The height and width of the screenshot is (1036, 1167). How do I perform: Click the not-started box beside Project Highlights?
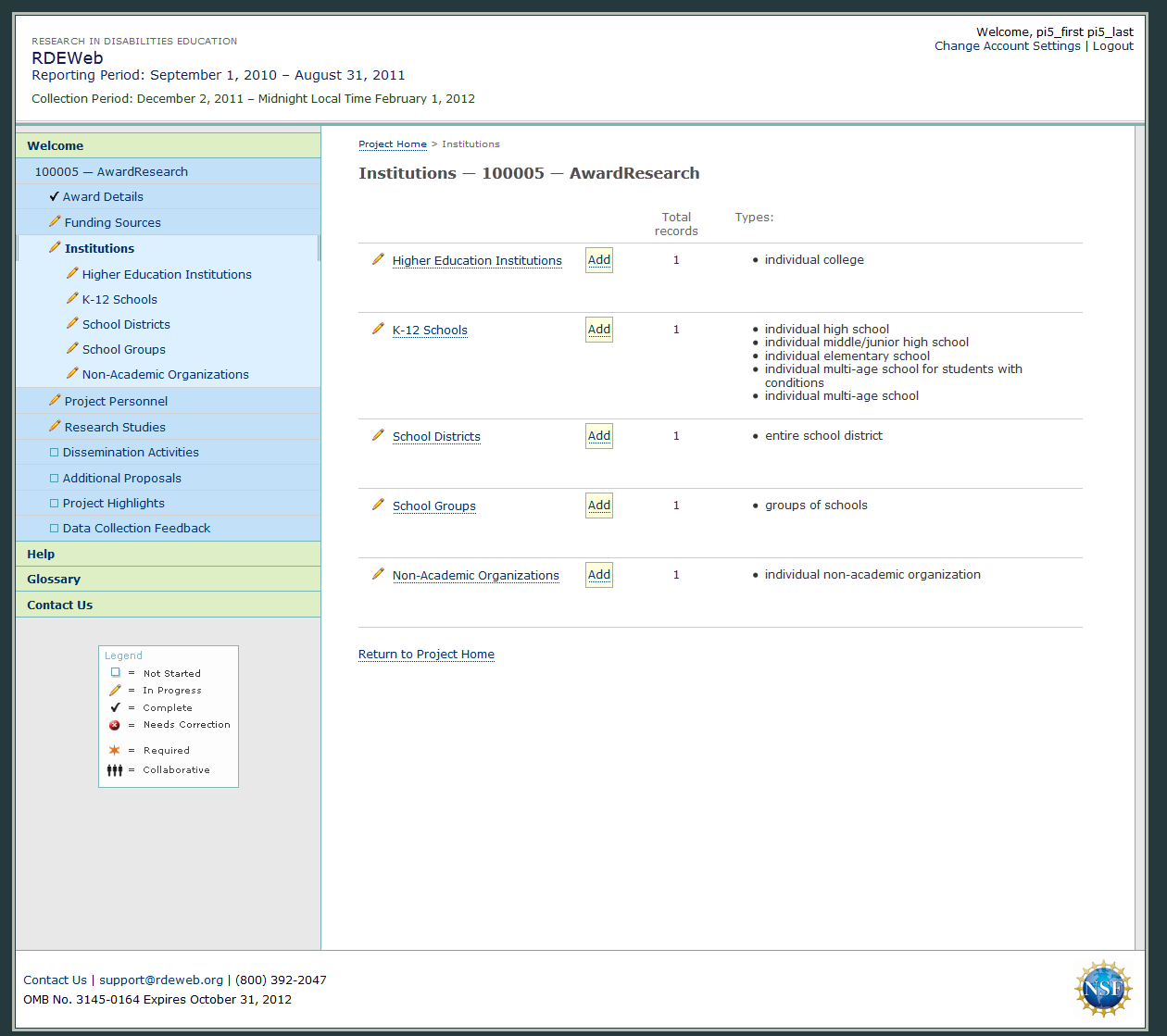click(54, 504)
